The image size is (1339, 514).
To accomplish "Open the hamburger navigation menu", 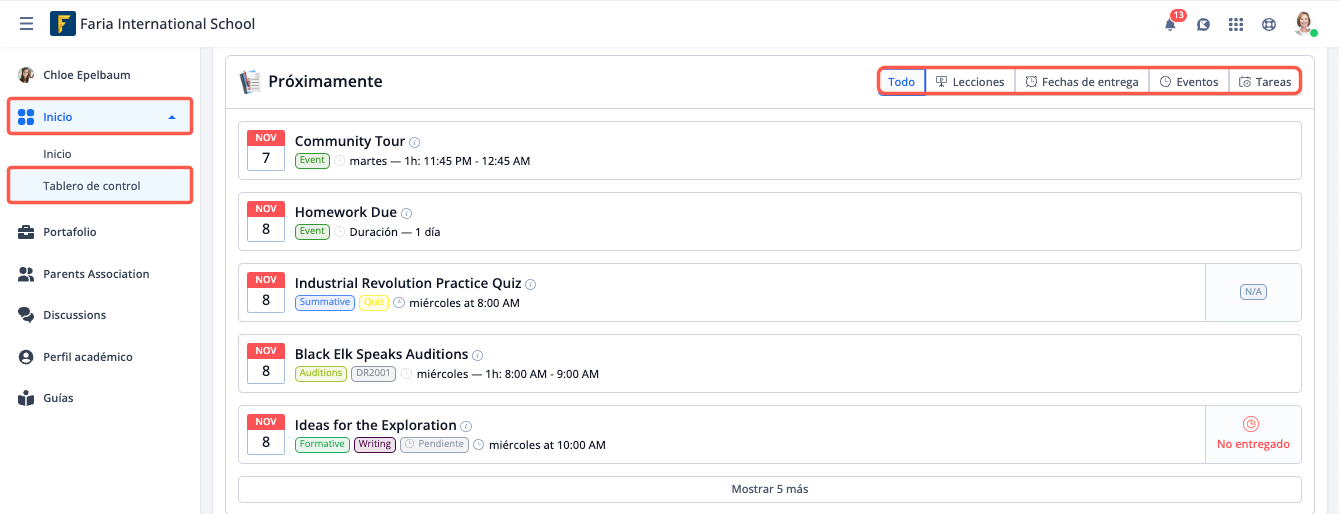I will click(x=26, y=24).
